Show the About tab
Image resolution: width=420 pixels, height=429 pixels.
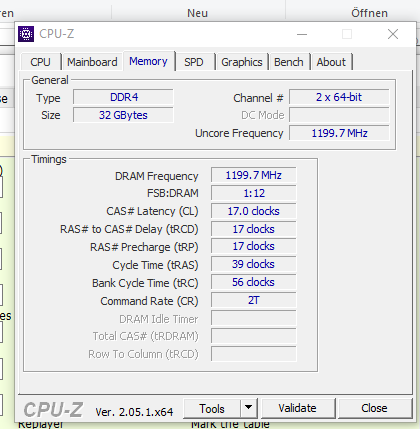[x=331, y=62]
